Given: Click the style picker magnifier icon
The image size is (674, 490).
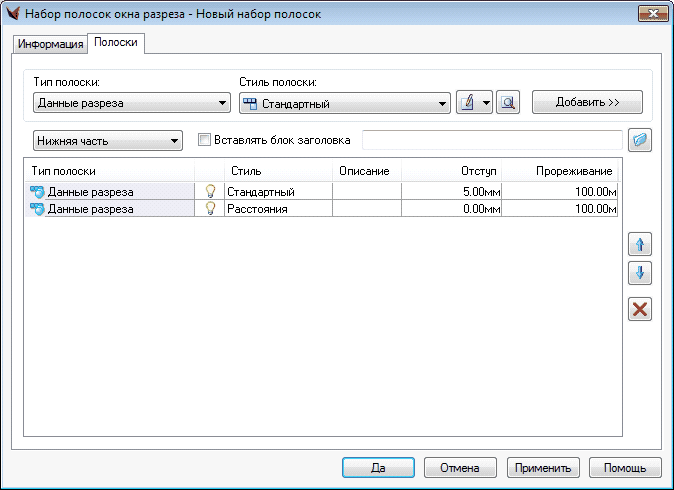Looking at the screenshot, I should [508, 103].
